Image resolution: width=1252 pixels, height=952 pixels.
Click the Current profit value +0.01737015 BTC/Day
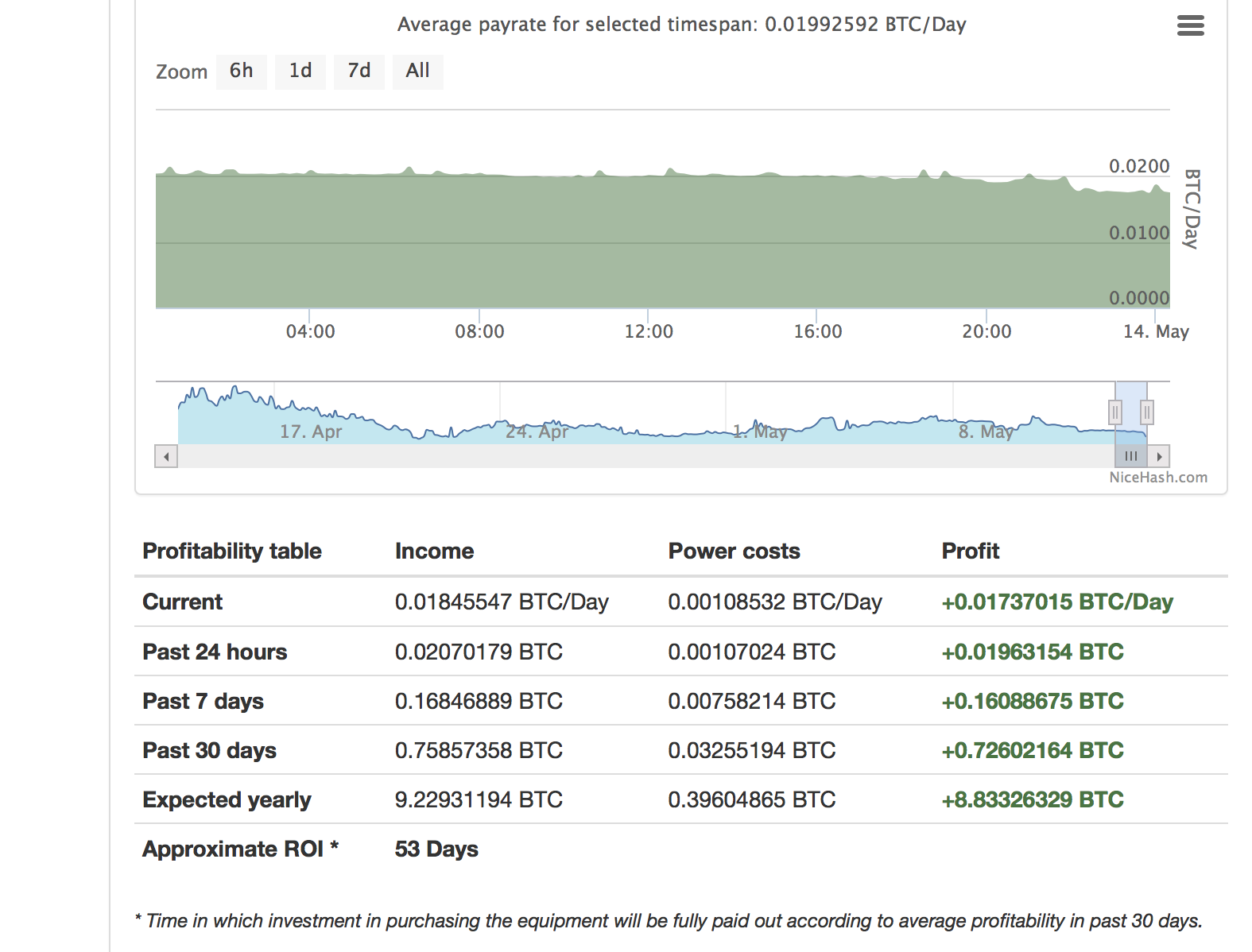(x=1056, y=602)
